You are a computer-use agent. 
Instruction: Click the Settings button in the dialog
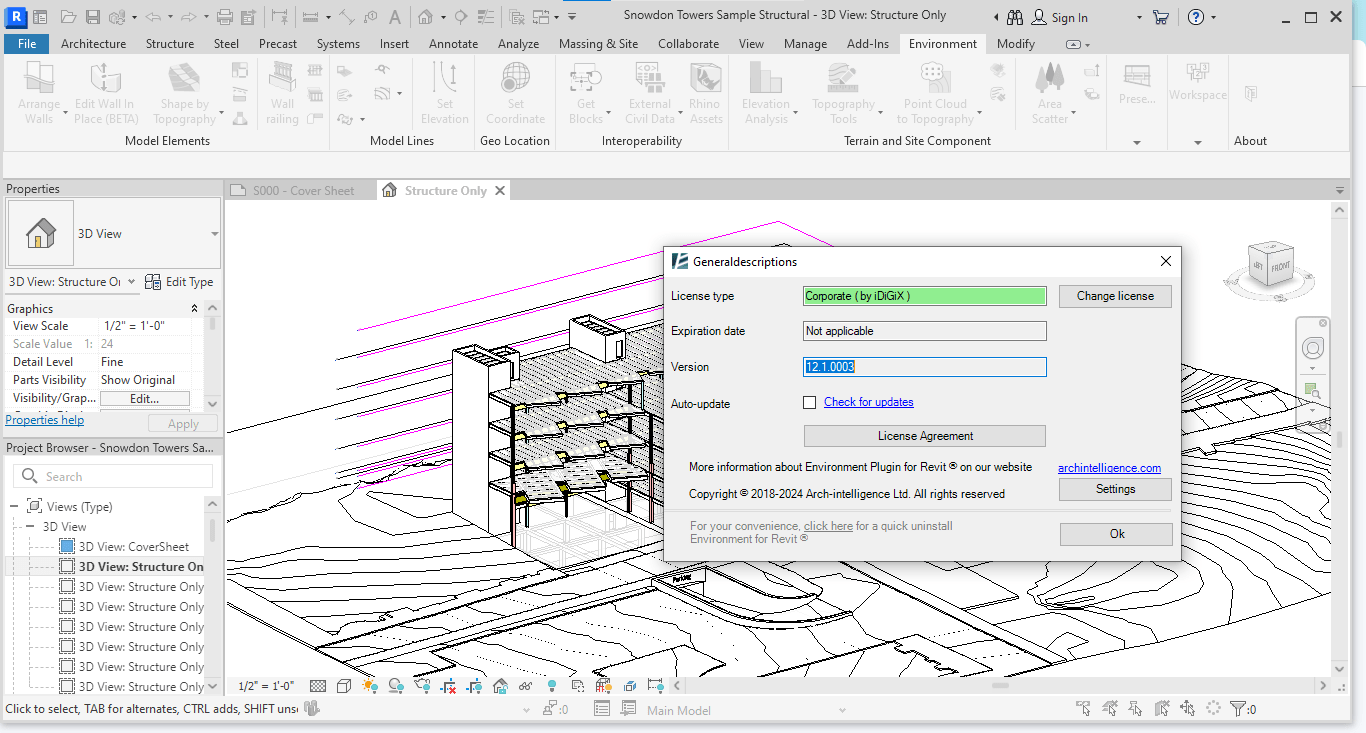1115,489
